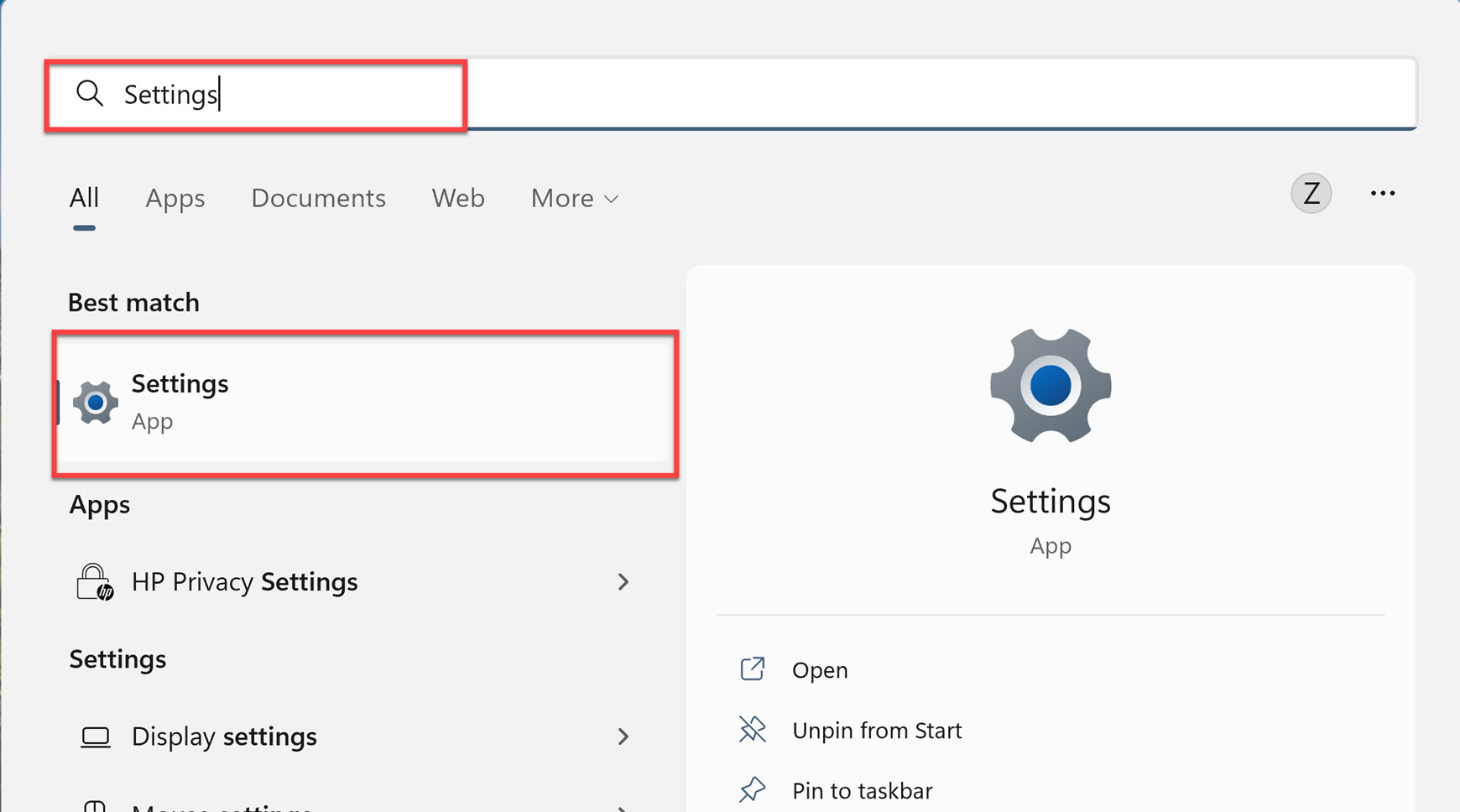Select the Web search filter

458,198
